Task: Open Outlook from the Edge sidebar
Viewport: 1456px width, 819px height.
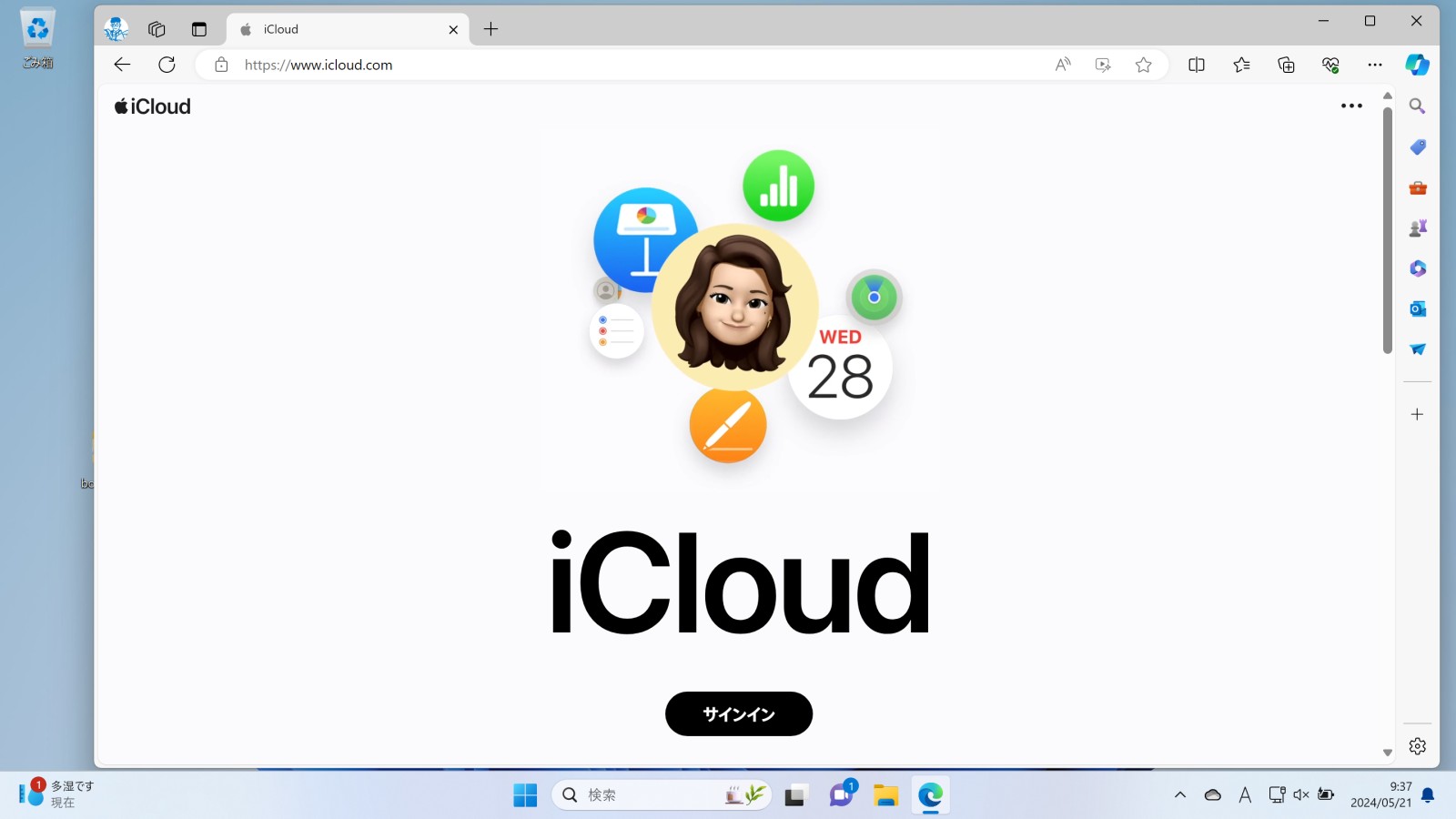Action: 1417,308
